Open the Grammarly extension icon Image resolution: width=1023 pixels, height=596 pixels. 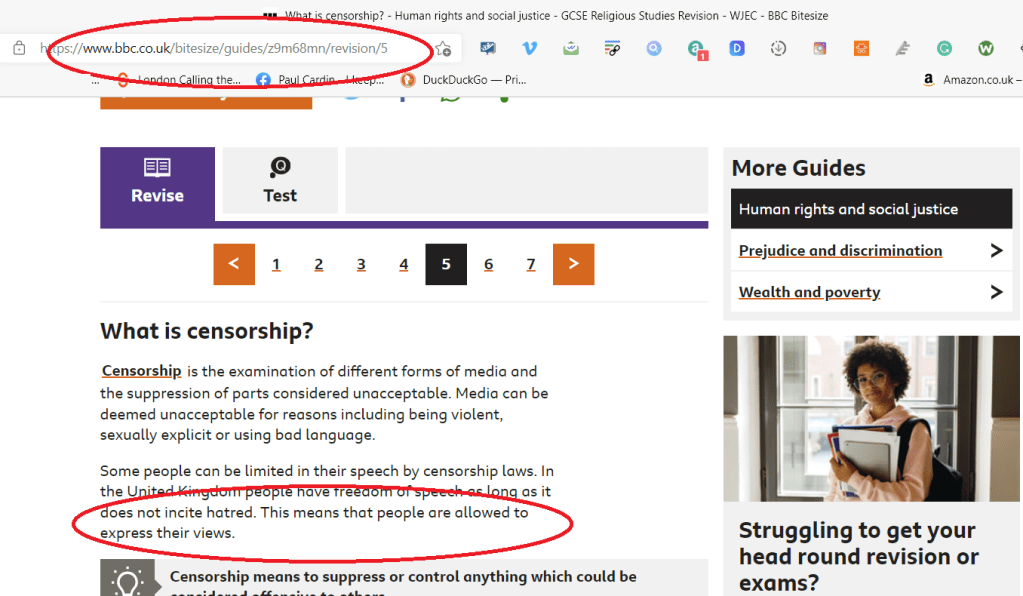[944, 48]
